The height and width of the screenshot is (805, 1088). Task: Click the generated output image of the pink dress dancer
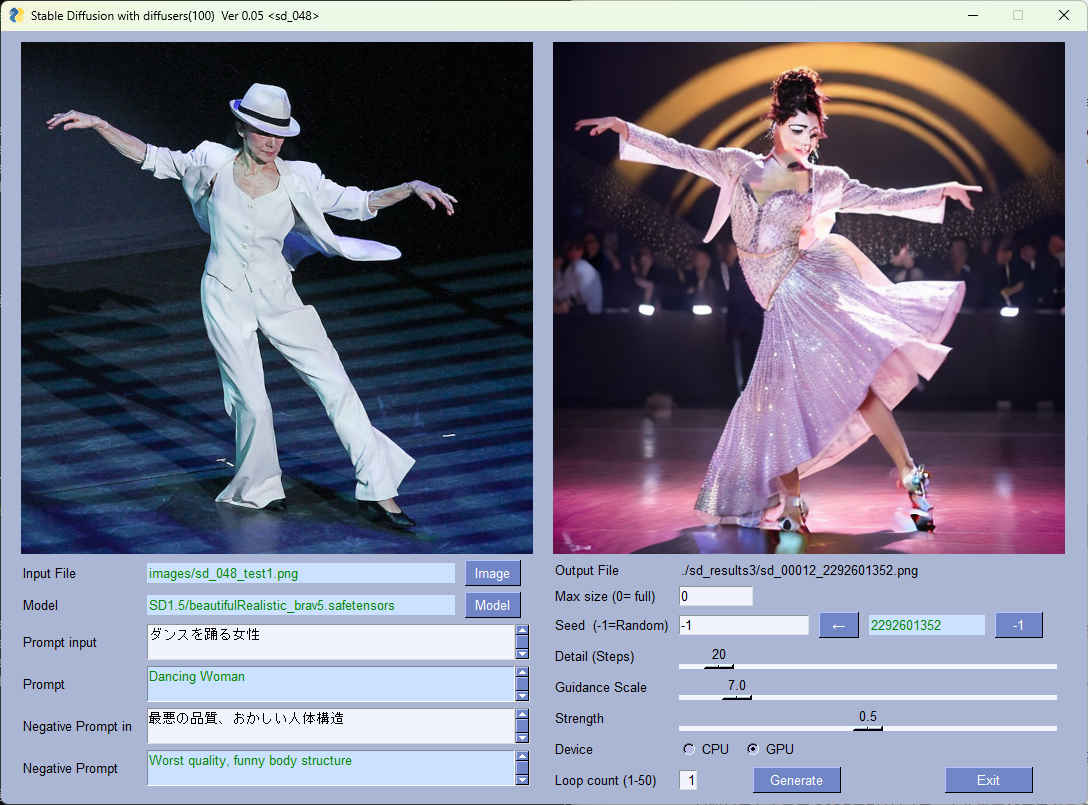coord(808,298)
